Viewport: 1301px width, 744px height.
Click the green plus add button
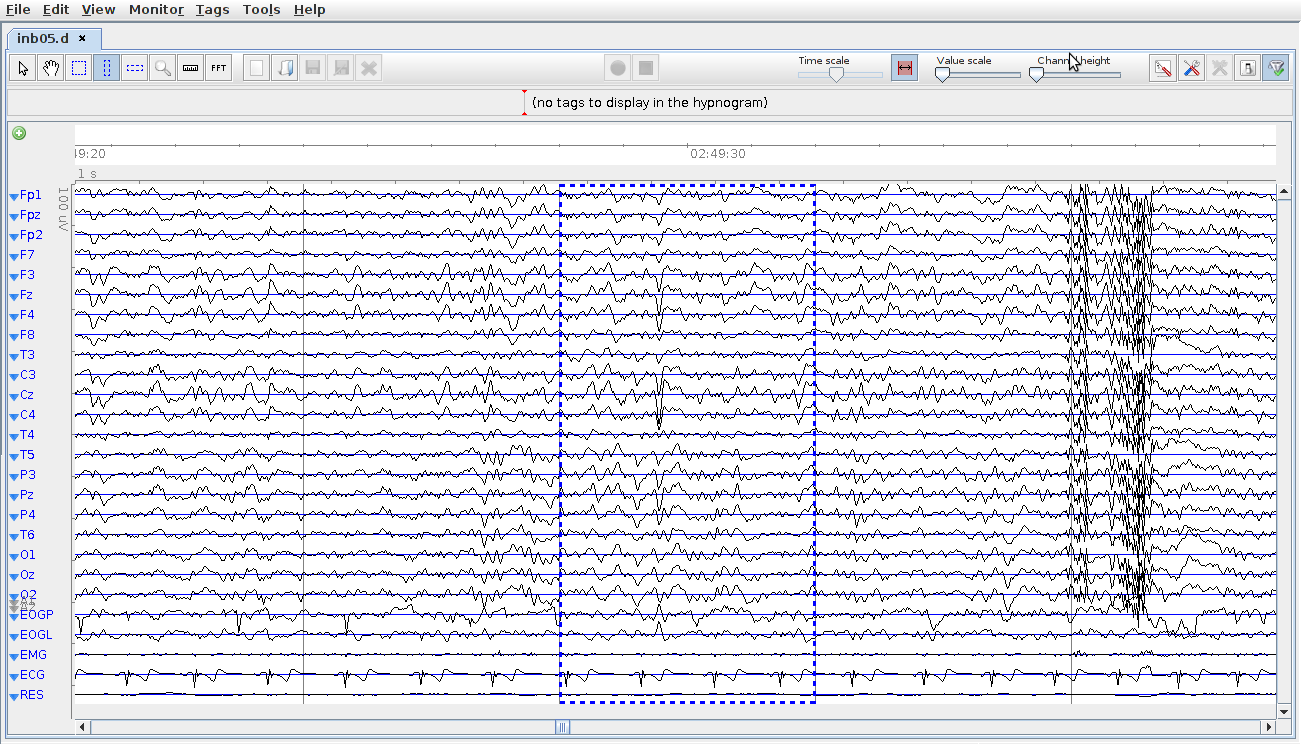pos(19,133)
